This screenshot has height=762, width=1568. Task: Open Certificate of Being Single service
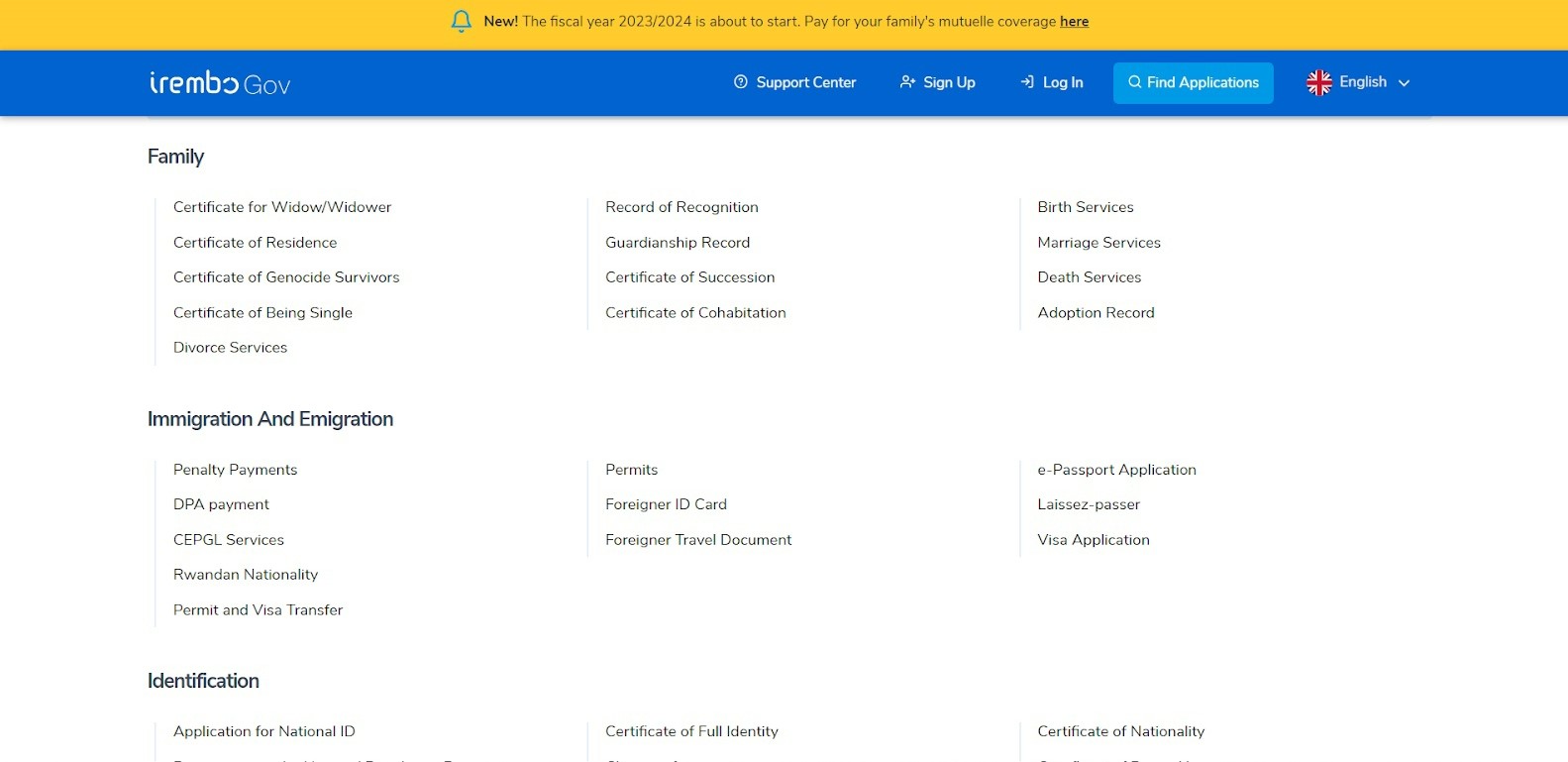click(262, 312)
